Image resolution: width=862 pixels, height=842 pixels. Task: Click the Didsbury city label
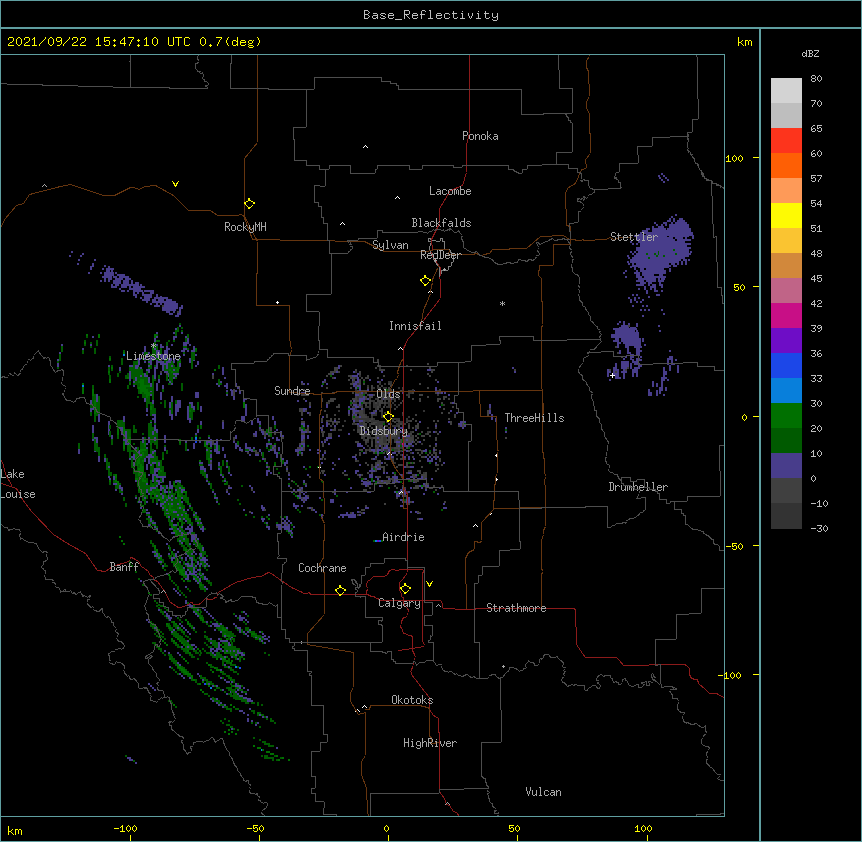384,431
